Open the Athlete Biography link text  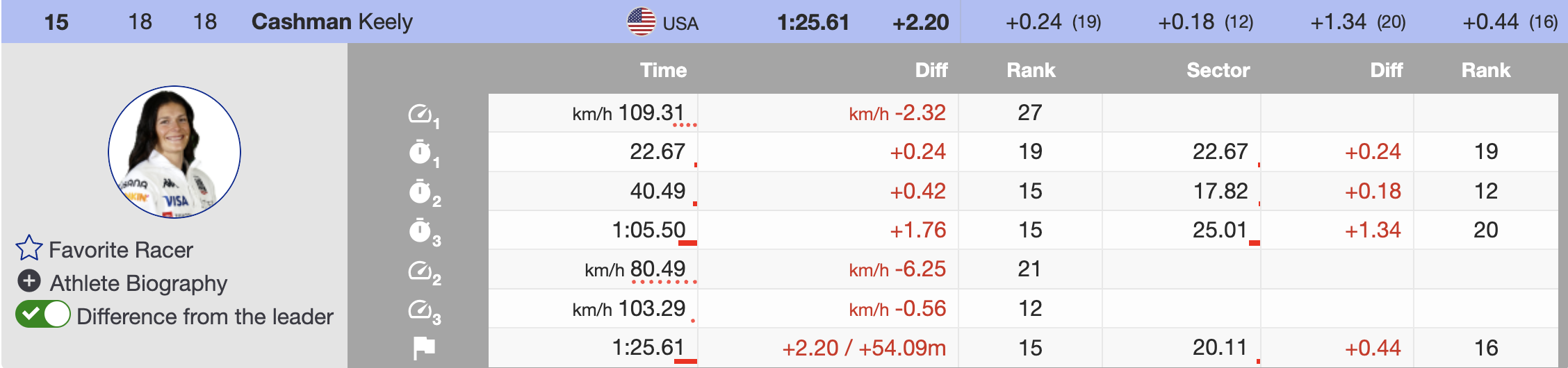[138, 283]
